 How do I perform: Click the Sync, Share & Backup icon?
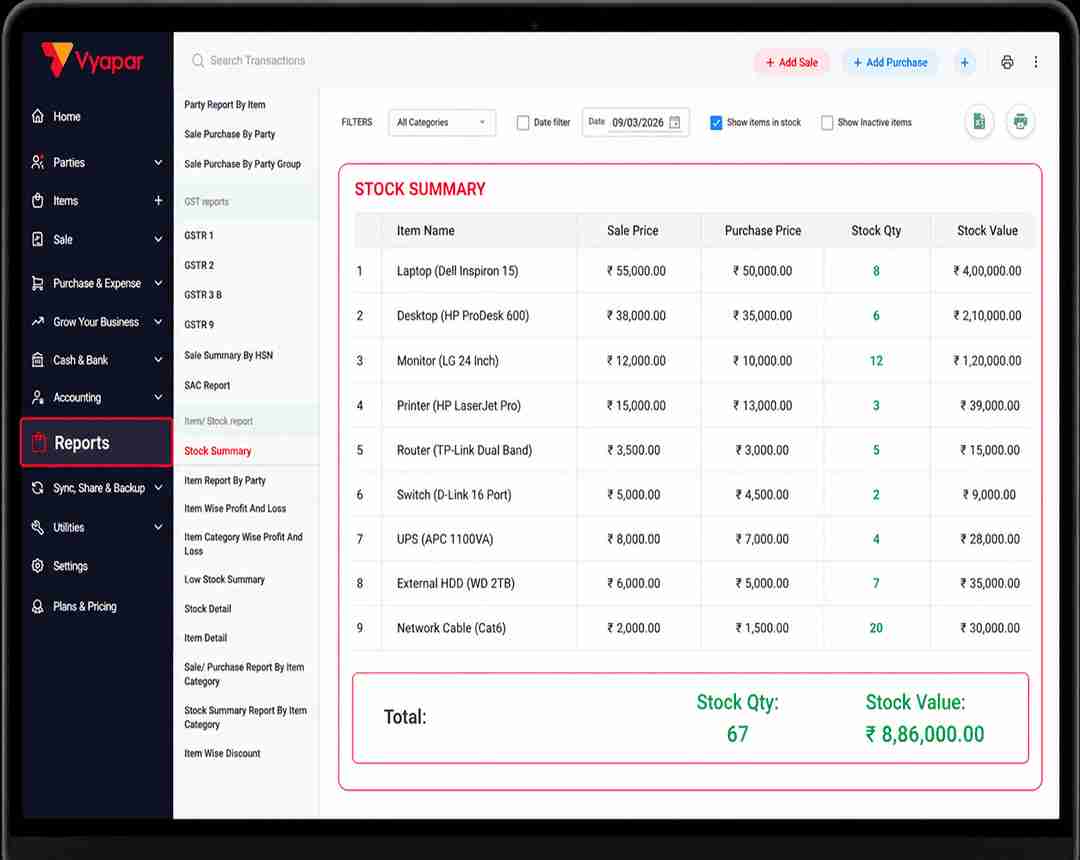(x=38, y=487)
